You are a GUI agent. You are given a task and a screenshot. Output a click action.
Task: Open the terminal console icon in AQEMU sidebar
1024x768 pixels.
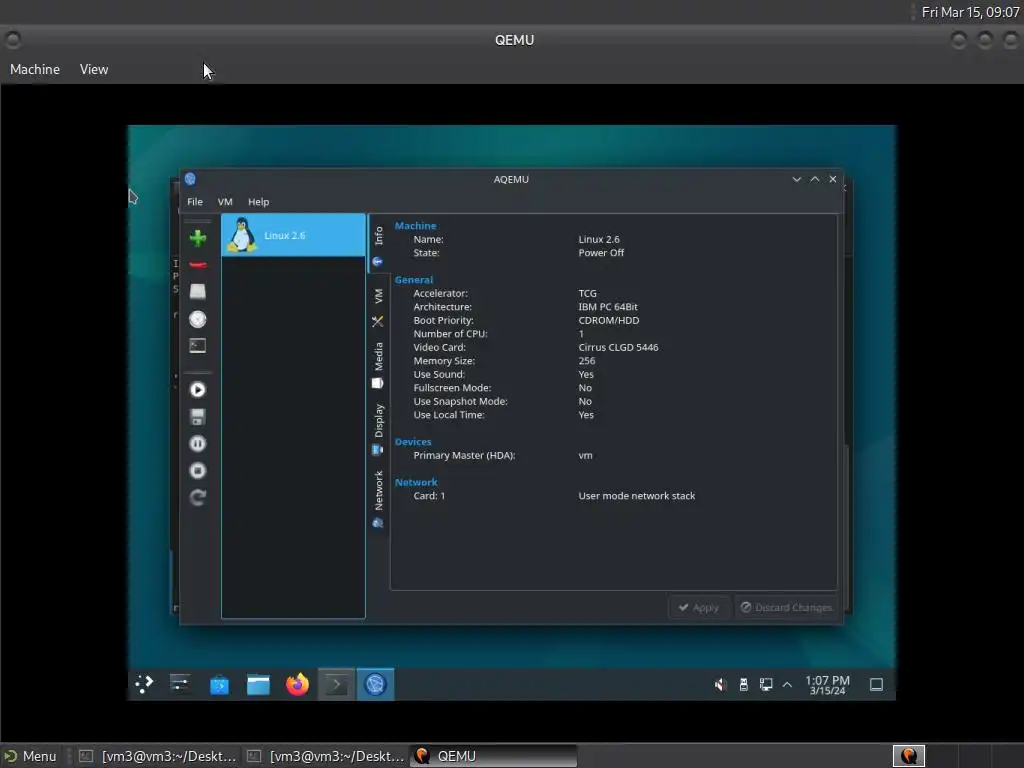click(x=198, y=345)
